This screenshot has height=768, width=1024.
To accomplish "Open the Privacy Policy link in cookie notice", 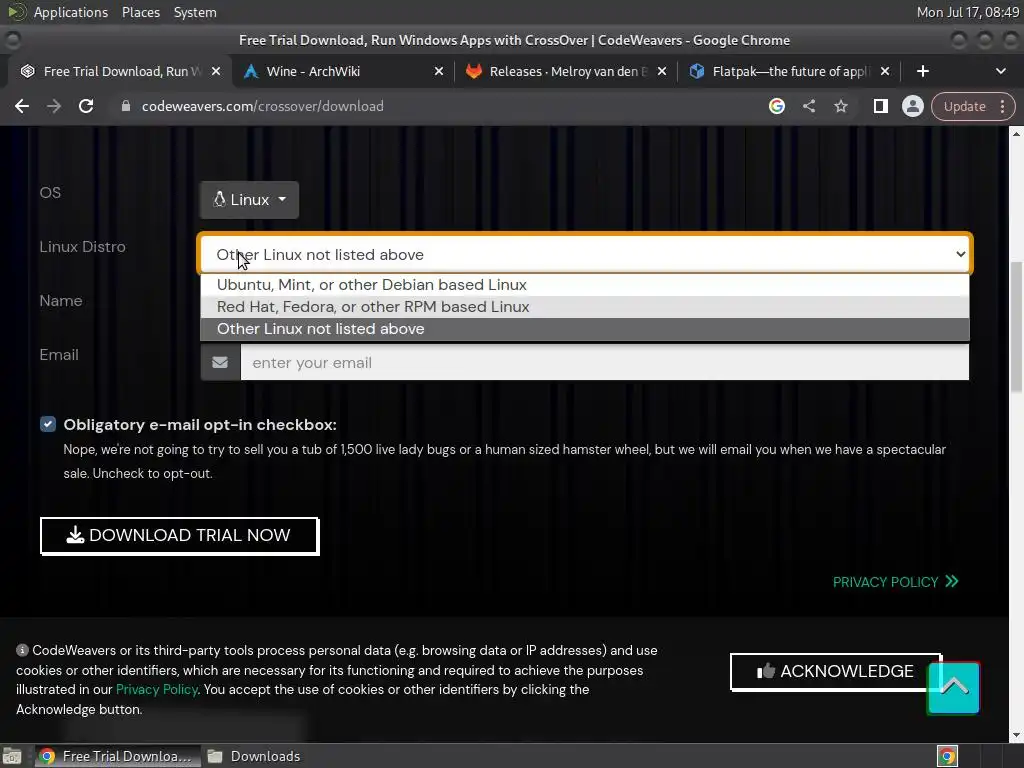I will 157,690.
